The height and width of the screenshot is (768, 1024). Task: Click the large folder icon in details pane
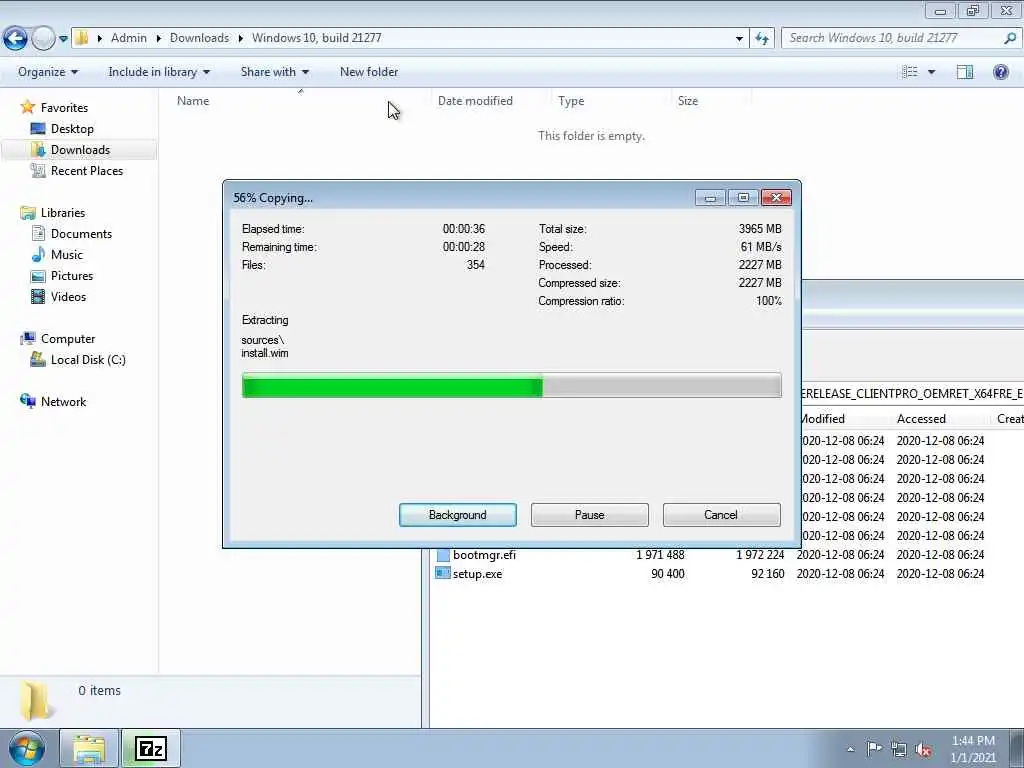[x=35, y=699]
